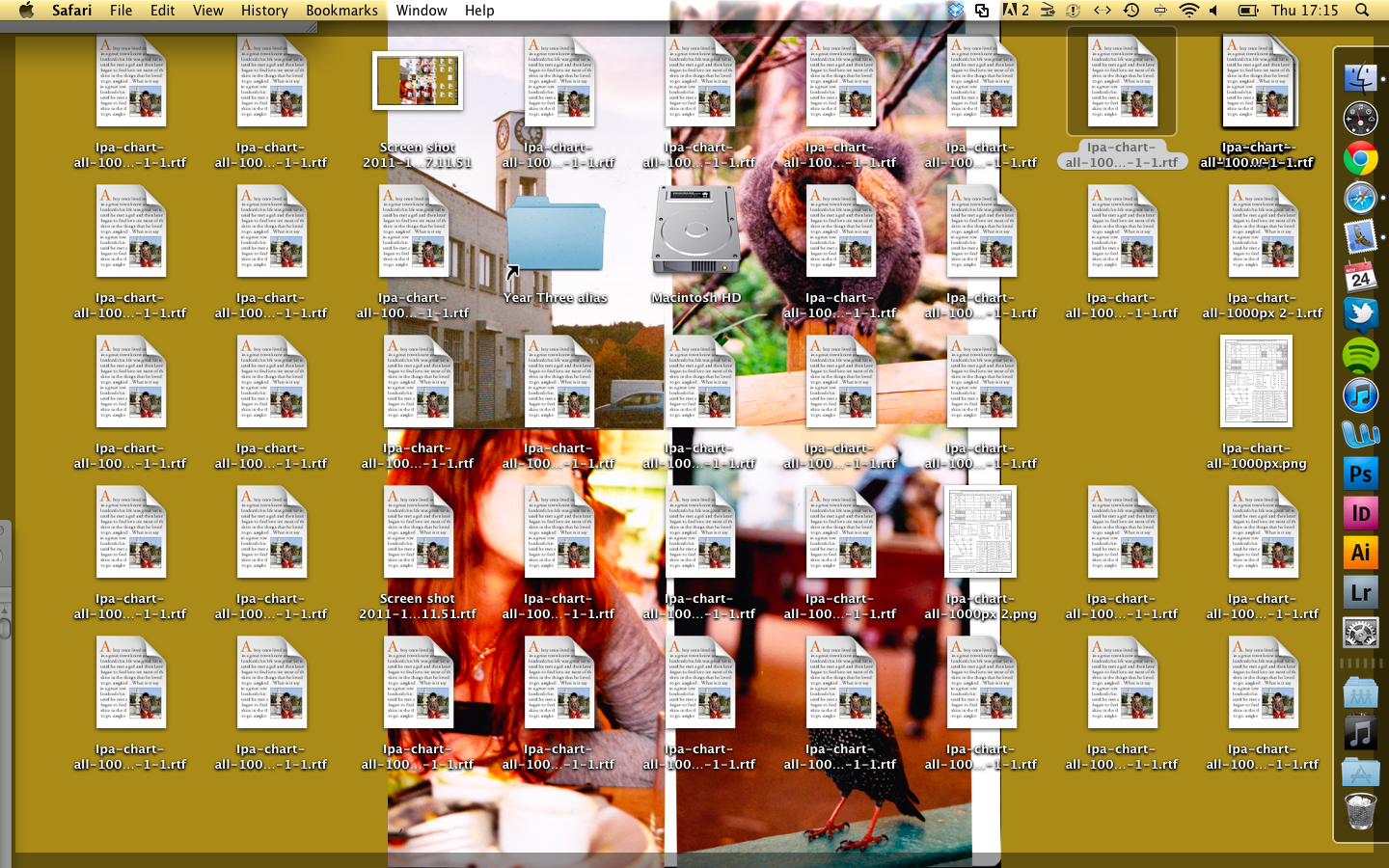Image resolution: width=1389 pixels, height=868 pixels.
Task: Click the Adobe updater menu bar icon
Action: point(1014,10)
